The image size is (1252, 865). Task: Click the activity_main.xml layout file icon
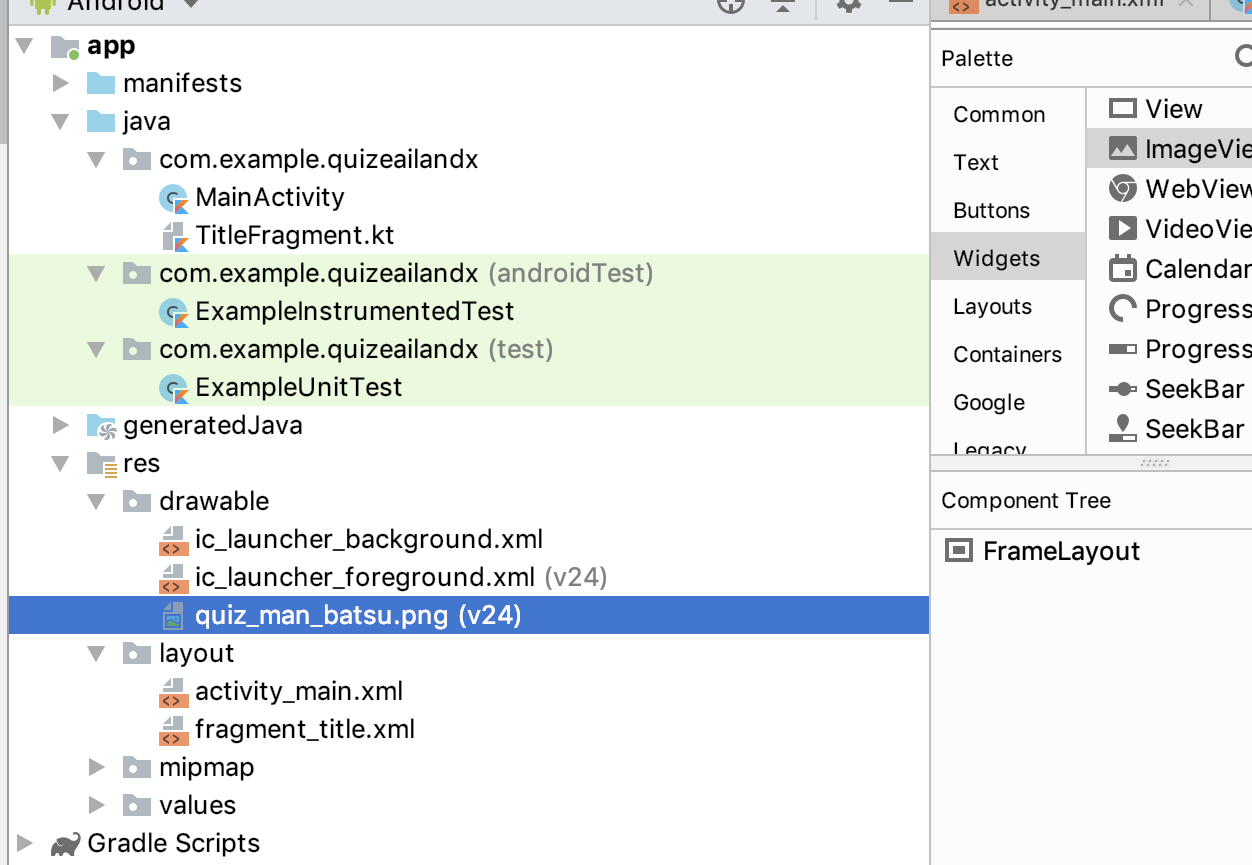174,692
